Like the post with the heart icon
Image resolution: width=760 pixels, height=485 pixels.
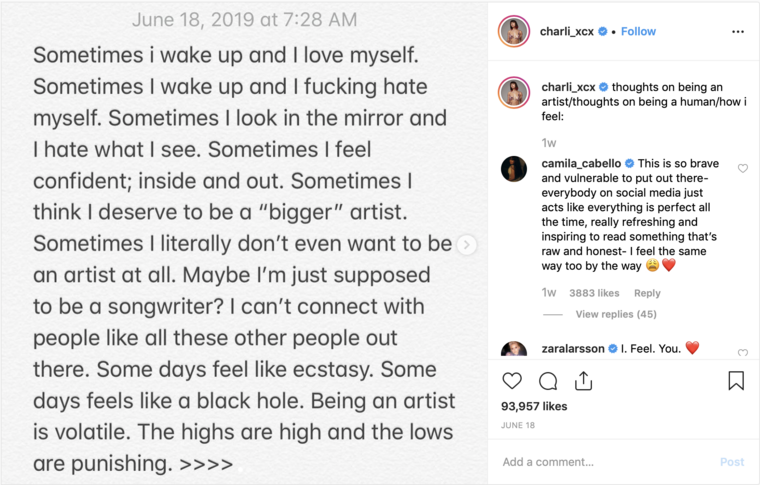pos(512,381)
